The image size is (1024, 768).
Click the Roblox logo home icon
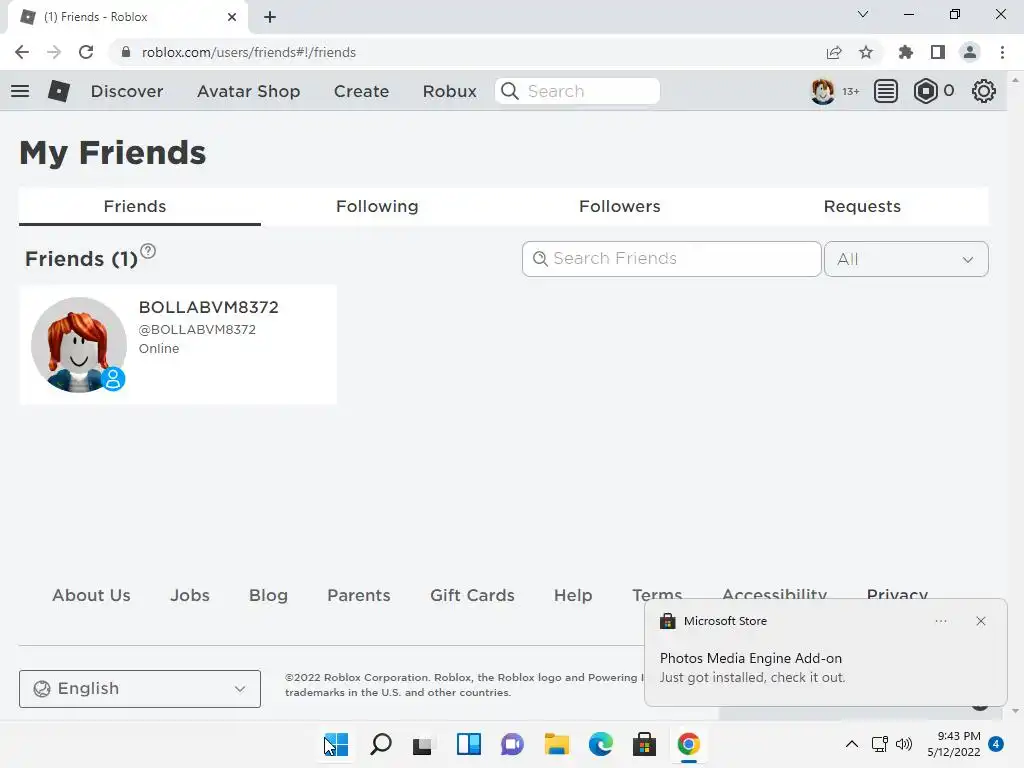[59, 91]
